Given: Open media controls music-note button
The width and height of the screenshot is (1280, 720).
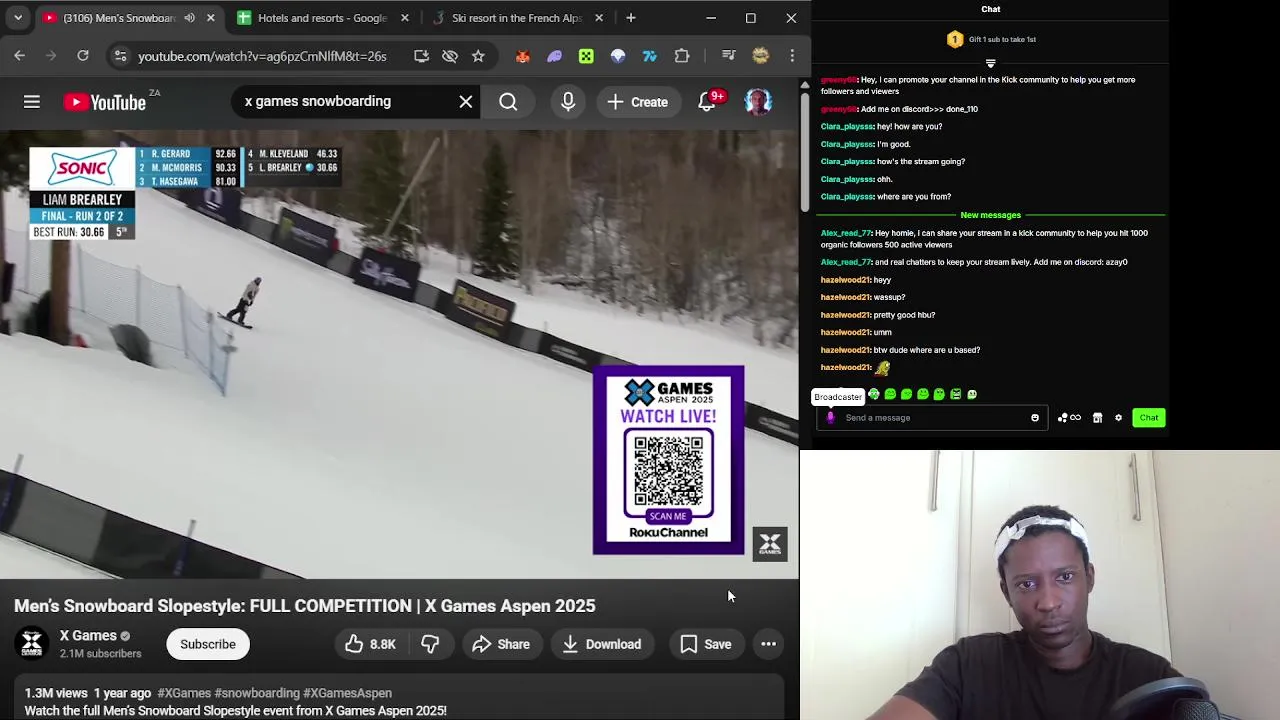Looking at the screenshot, I should (x=728, y=56).
